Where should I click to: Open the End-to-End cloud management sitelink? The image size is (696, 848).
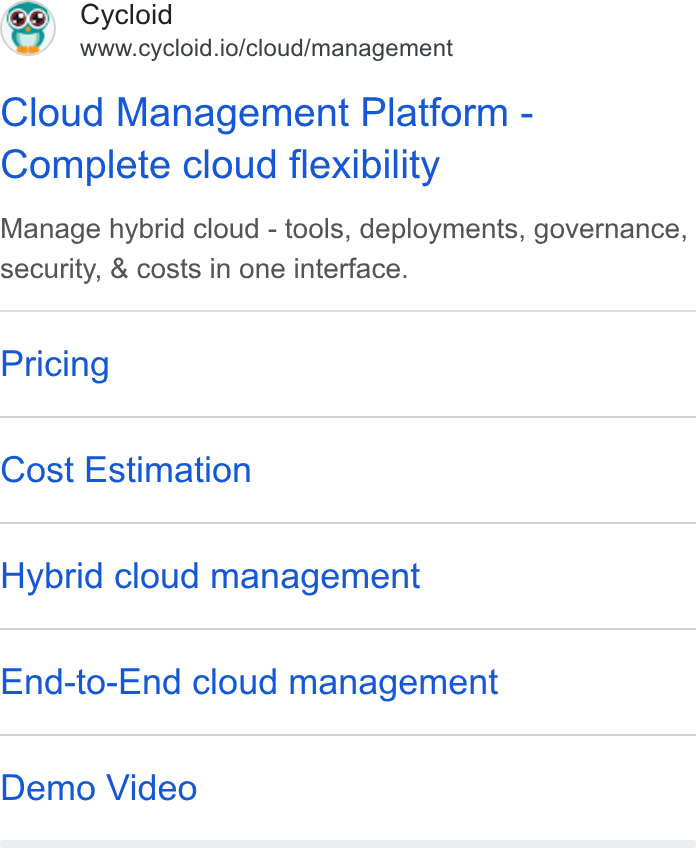click(249, 682)
